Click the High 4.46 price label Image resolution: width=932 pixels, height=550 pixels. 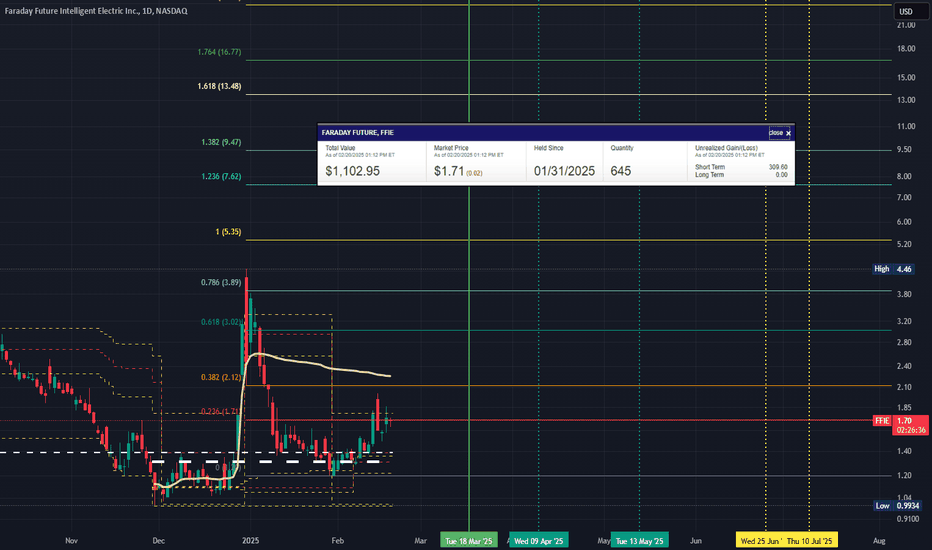pos(893,269)
